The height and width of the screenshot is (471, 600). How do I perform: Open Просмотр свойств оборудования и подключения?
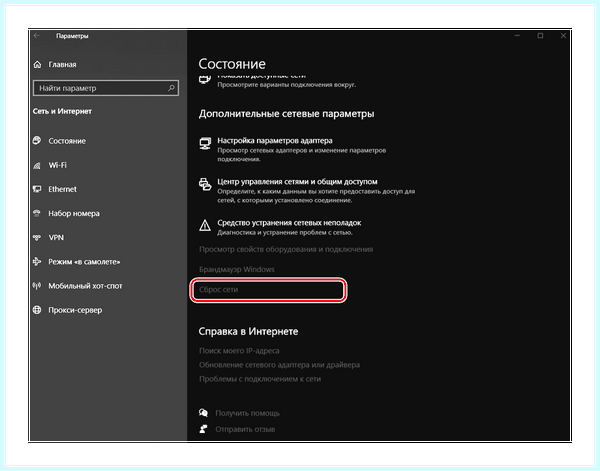click(x=286, y=249)
